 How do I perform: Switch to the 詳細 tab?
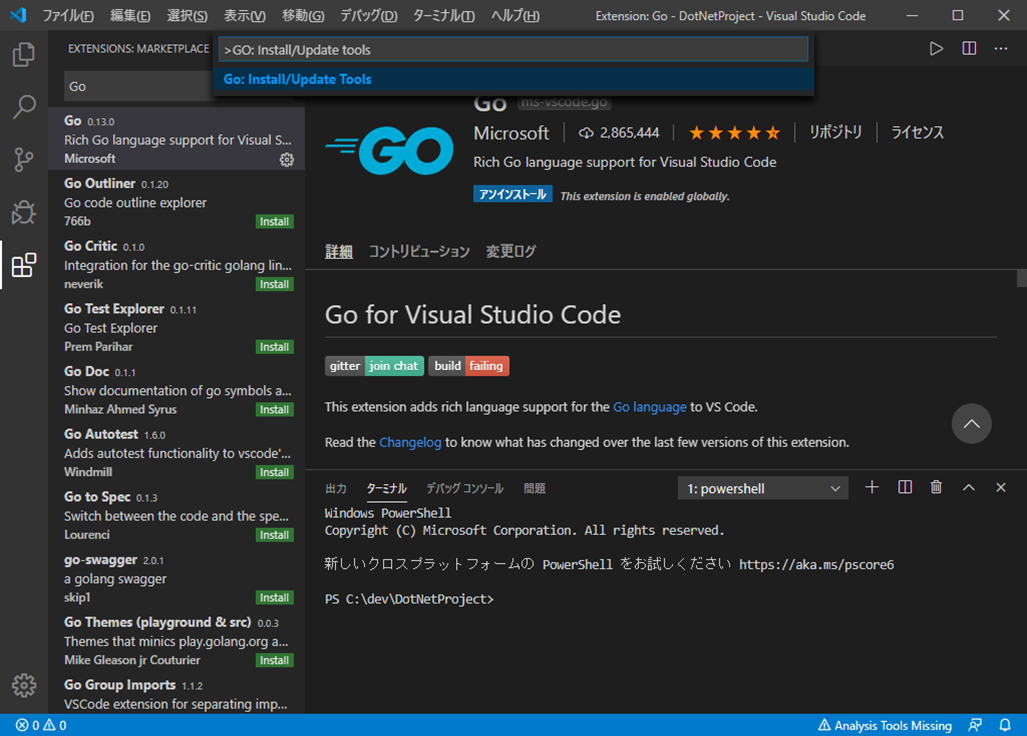click(339, 251)
